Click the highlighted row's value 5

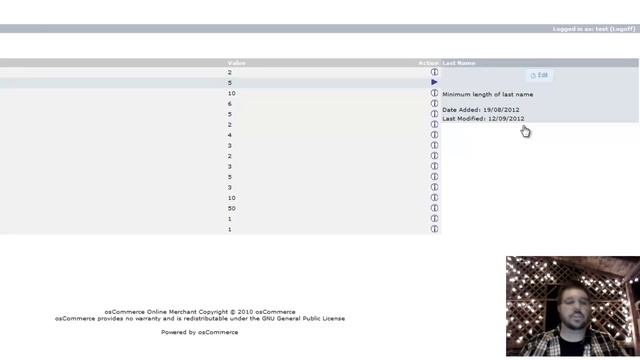[x=230, y=83]
